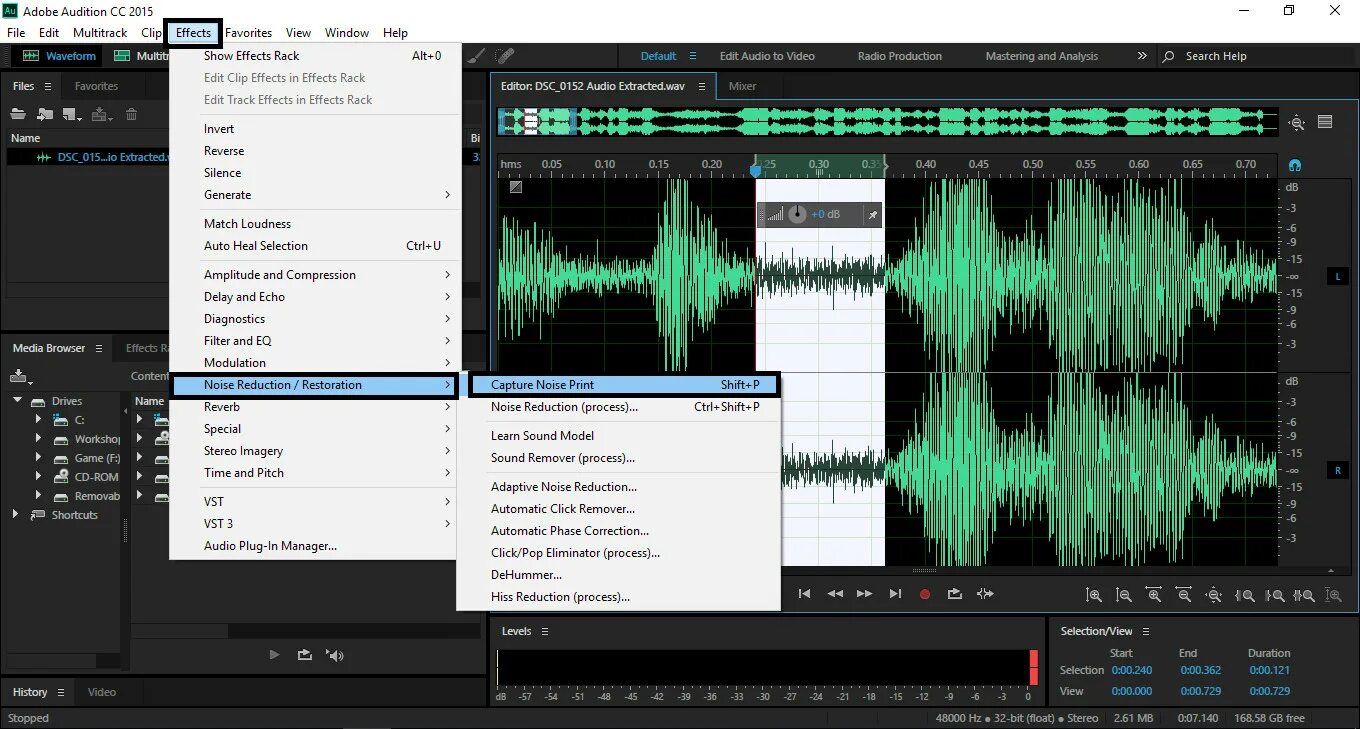The height and width of the screenshot is (729, 1360).
Task: Adjust the HUD volume knob
Action: [797, 214]
